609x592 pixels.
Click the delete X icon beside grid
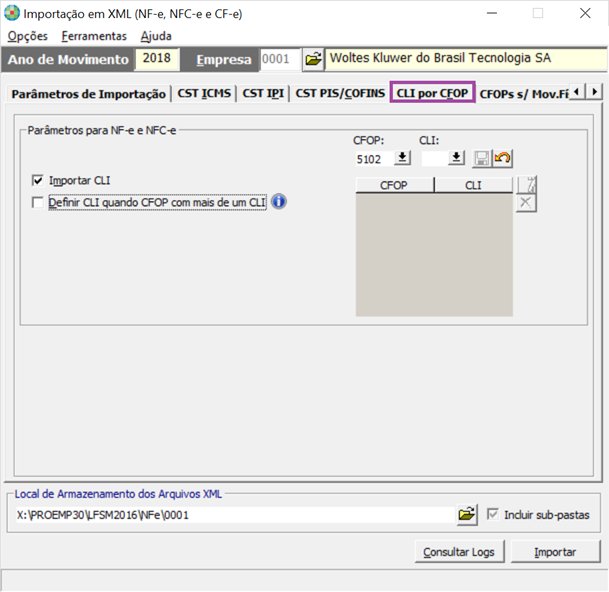(526, 203)
